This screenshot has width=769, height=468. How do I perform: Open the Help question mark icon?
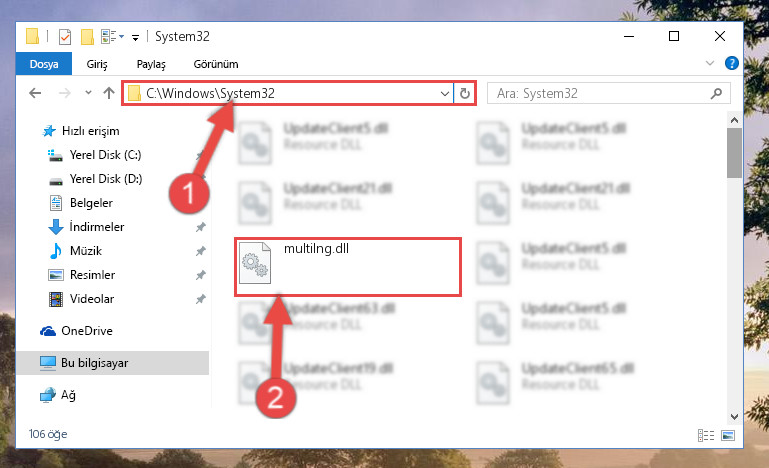click(x=731, y=63)
